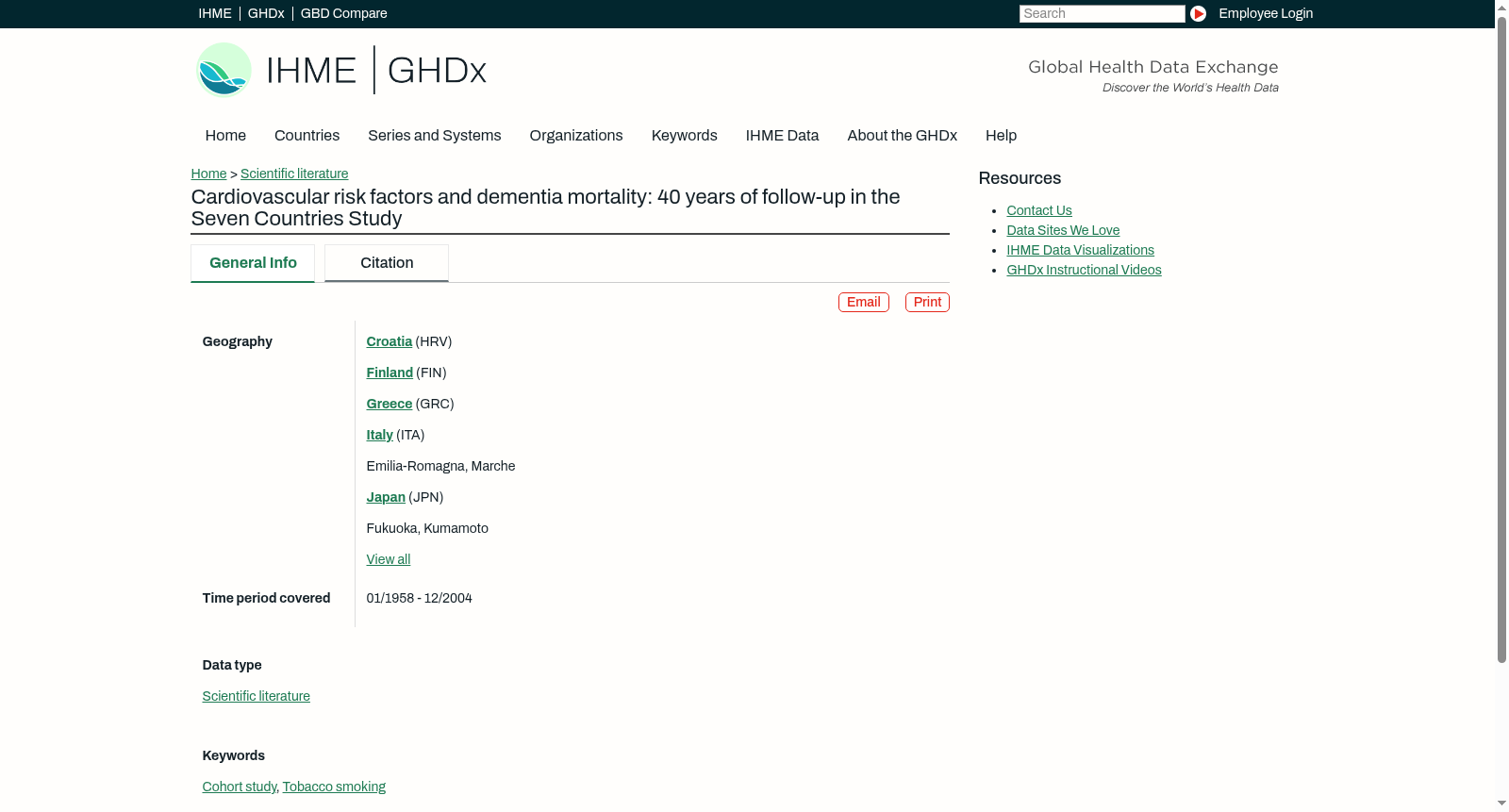The height and width of the screenshot is (812, 1509).
Task: Open IHME link in top bar
Action: point(215,13)
